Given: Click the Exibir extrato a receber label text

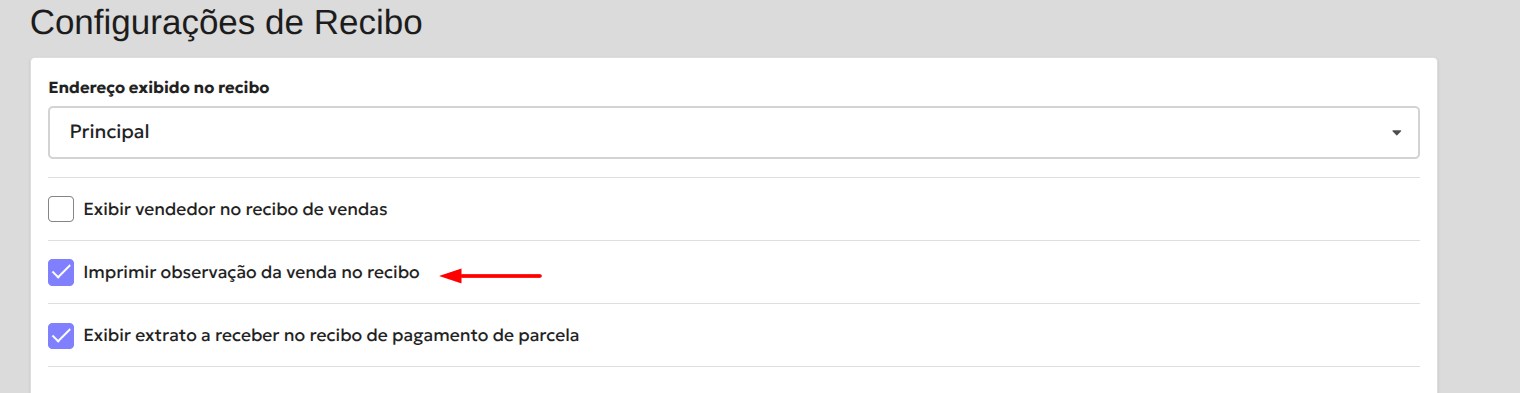Looking at the screenshot, I should coord(332,335).
